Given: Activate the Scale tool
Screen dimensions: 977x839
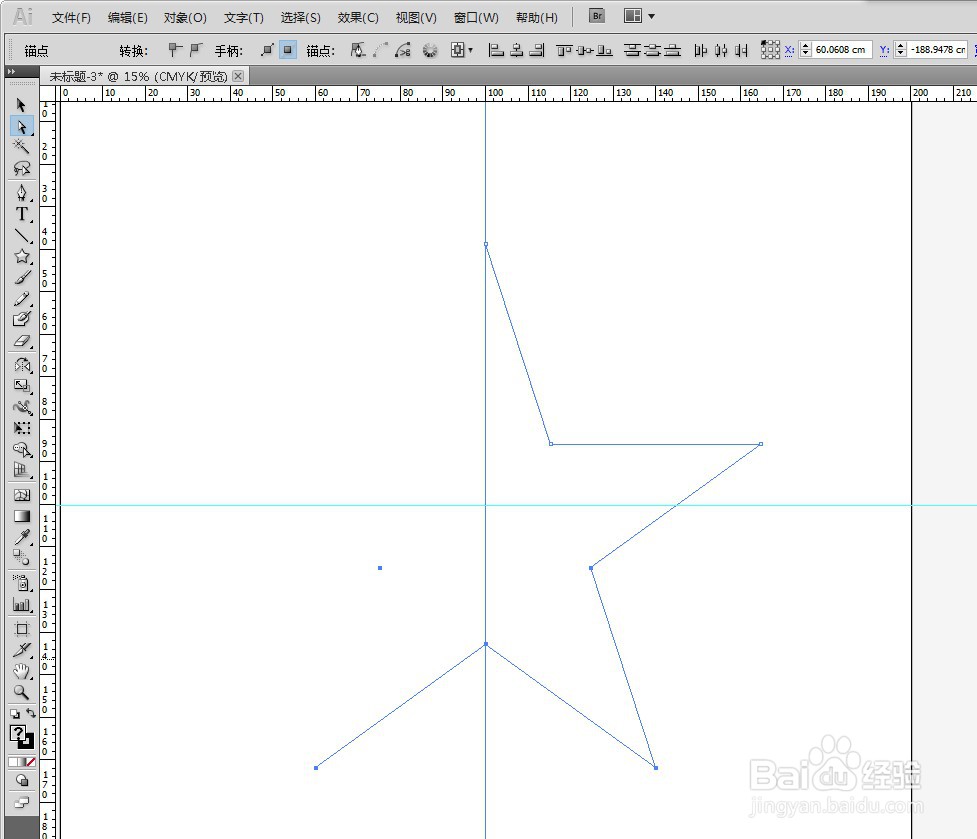Looking at the screenshot, I should pyautogui.click(x=22, y=386).
